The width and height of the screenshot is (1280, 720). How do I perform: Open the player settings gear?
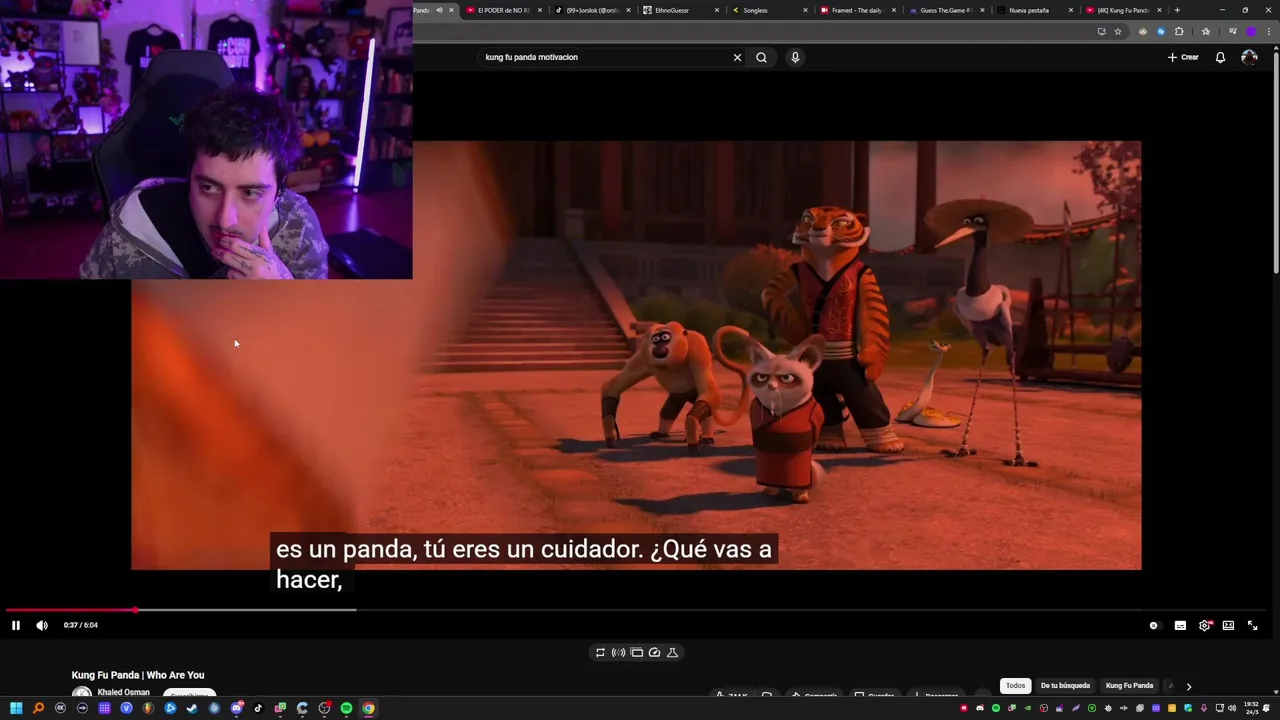[1205, 625]
